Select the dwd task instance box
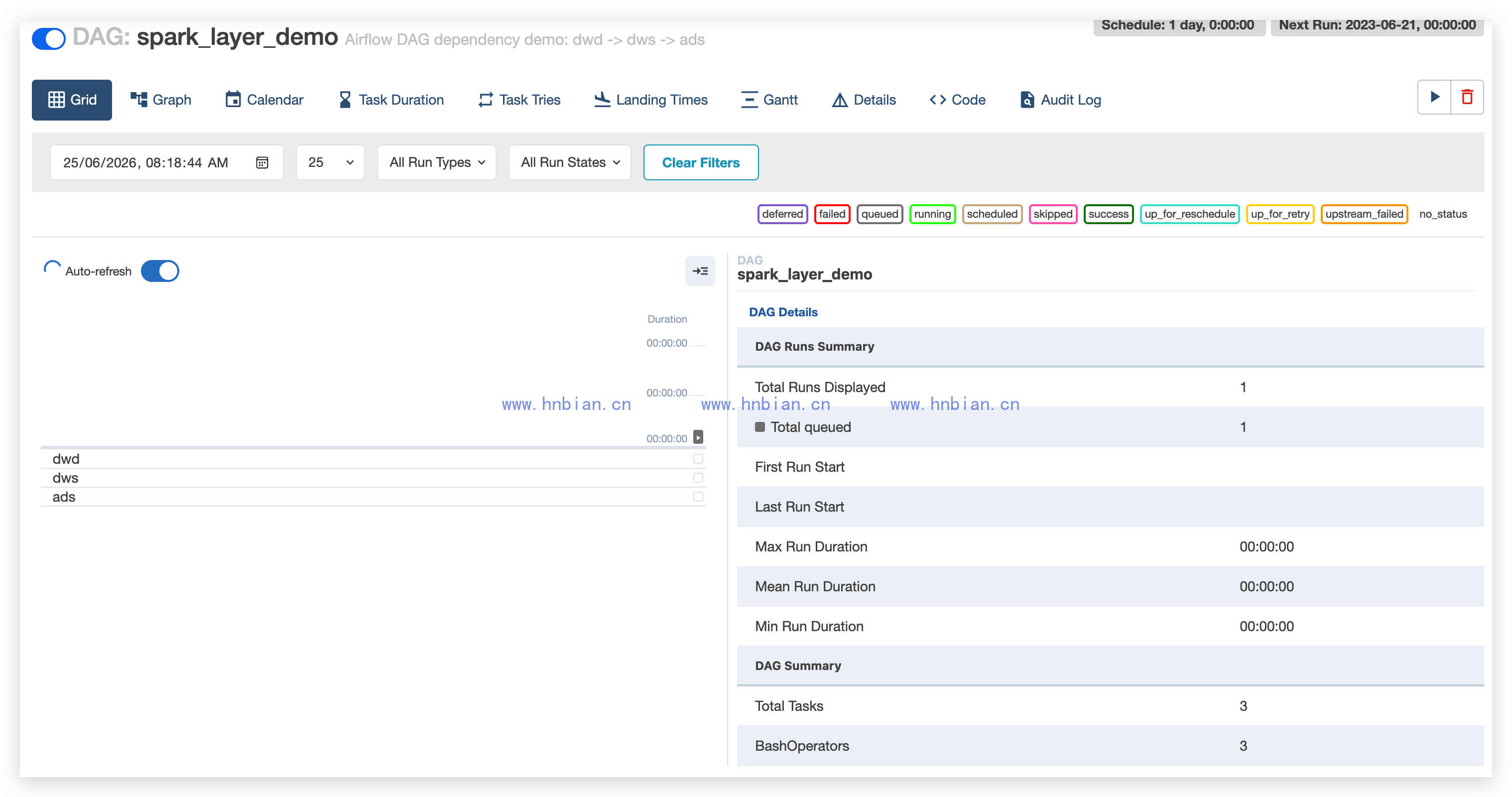The width and height of the screenshot is (1512, 797). [x=698, y=459]
